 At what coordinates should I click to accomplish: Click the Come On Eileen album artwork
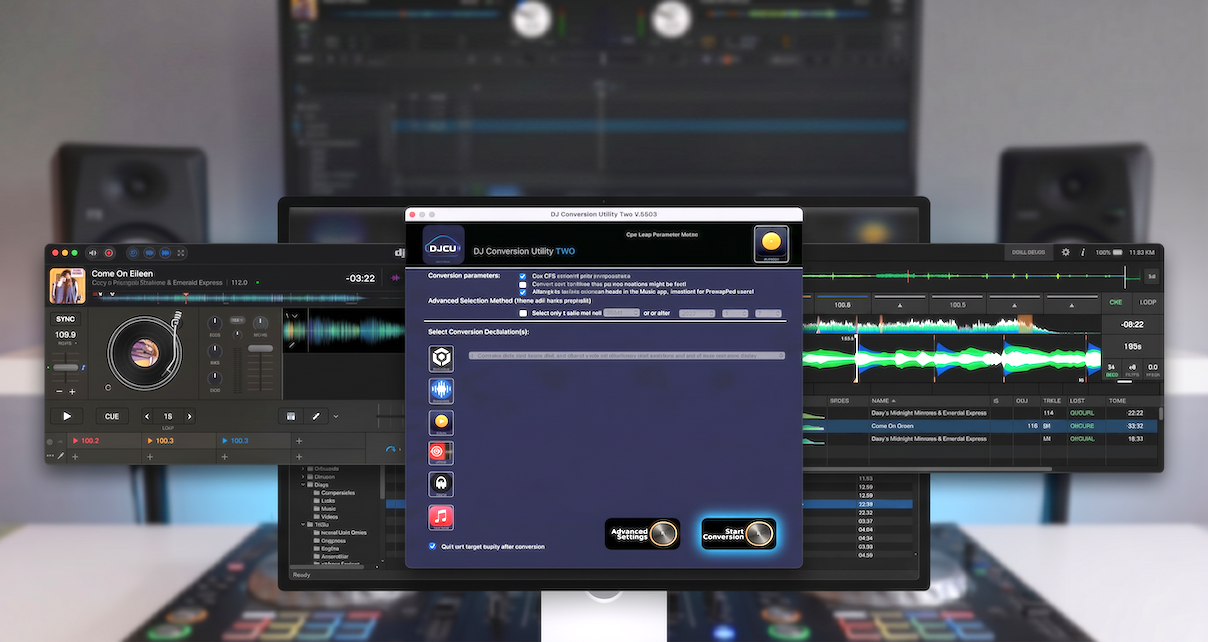click(x=68, y=285)
